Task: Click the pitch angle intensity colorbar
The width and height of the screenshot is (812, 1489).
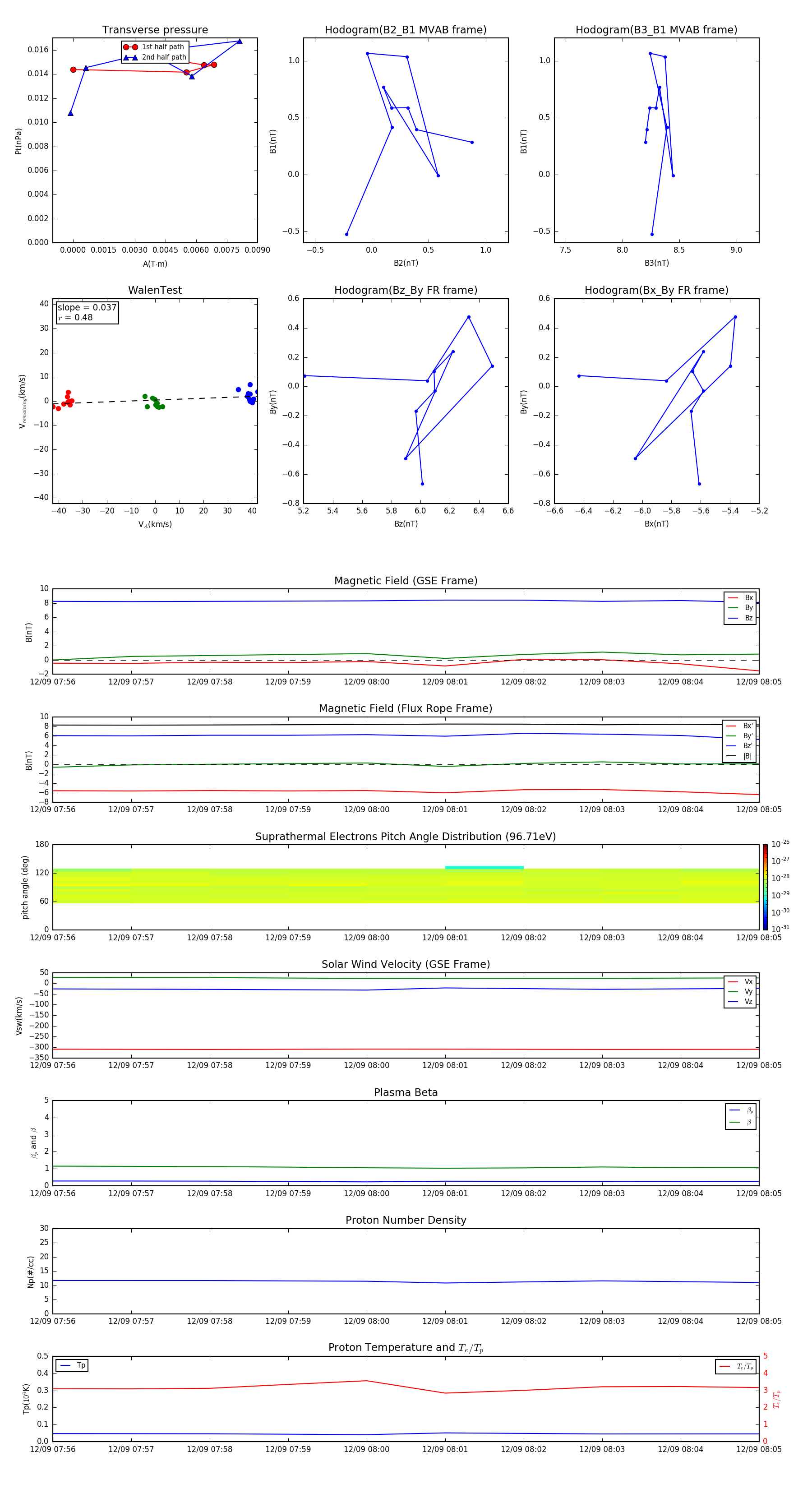Action: tap(765, 887)
